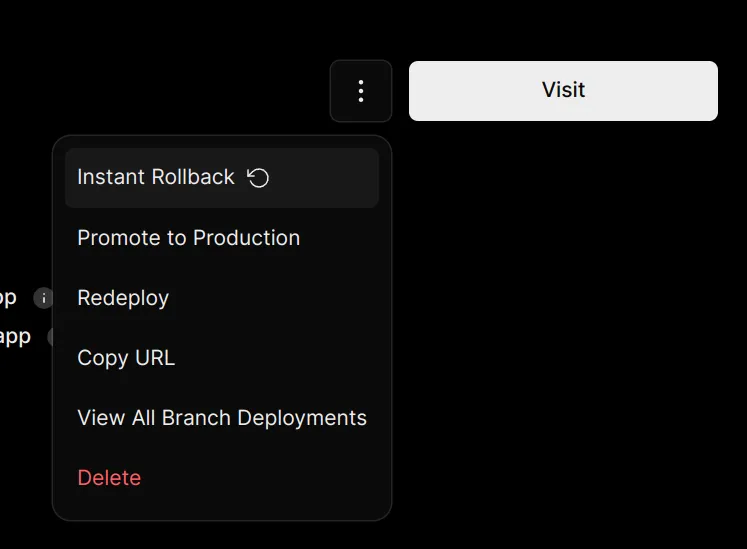The width and height of the screenshot is (747, 549).
Task: Select Instant Rollback menu entry
Action: pos(222,178)
